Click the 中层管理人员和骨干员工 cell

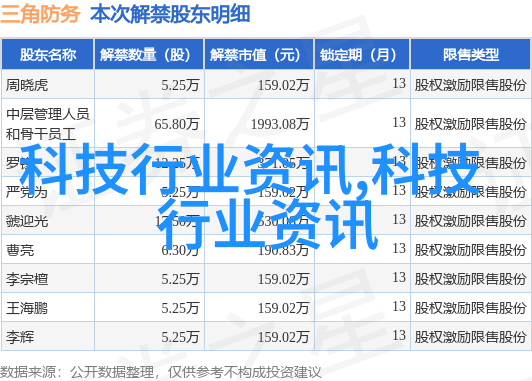pos(48,124)
